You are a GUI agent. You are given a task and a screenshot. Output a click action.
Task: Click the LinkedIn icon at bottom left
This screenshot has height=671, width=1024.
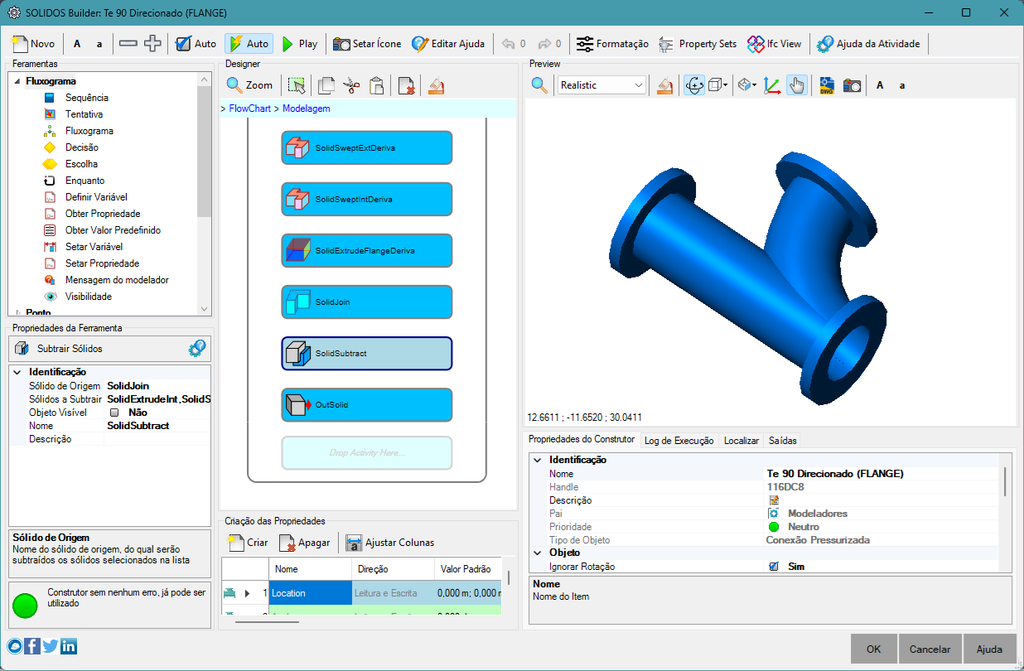tap(69, 646)
